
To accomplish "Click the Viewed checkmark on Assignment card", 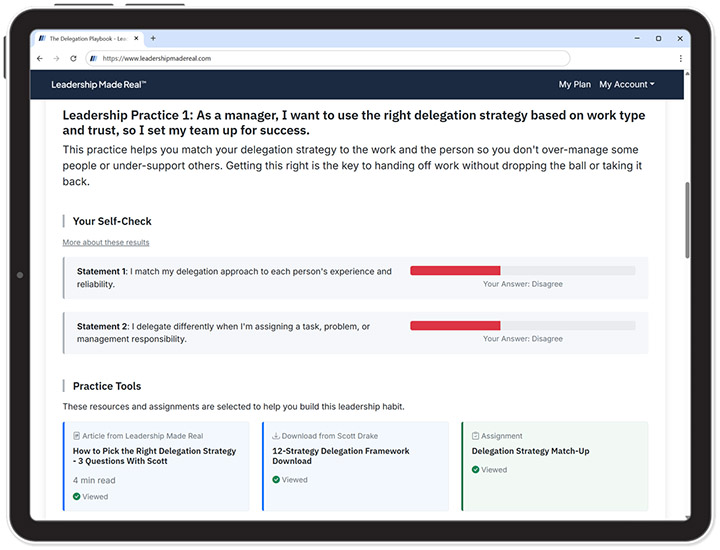I will click(476, 470).
